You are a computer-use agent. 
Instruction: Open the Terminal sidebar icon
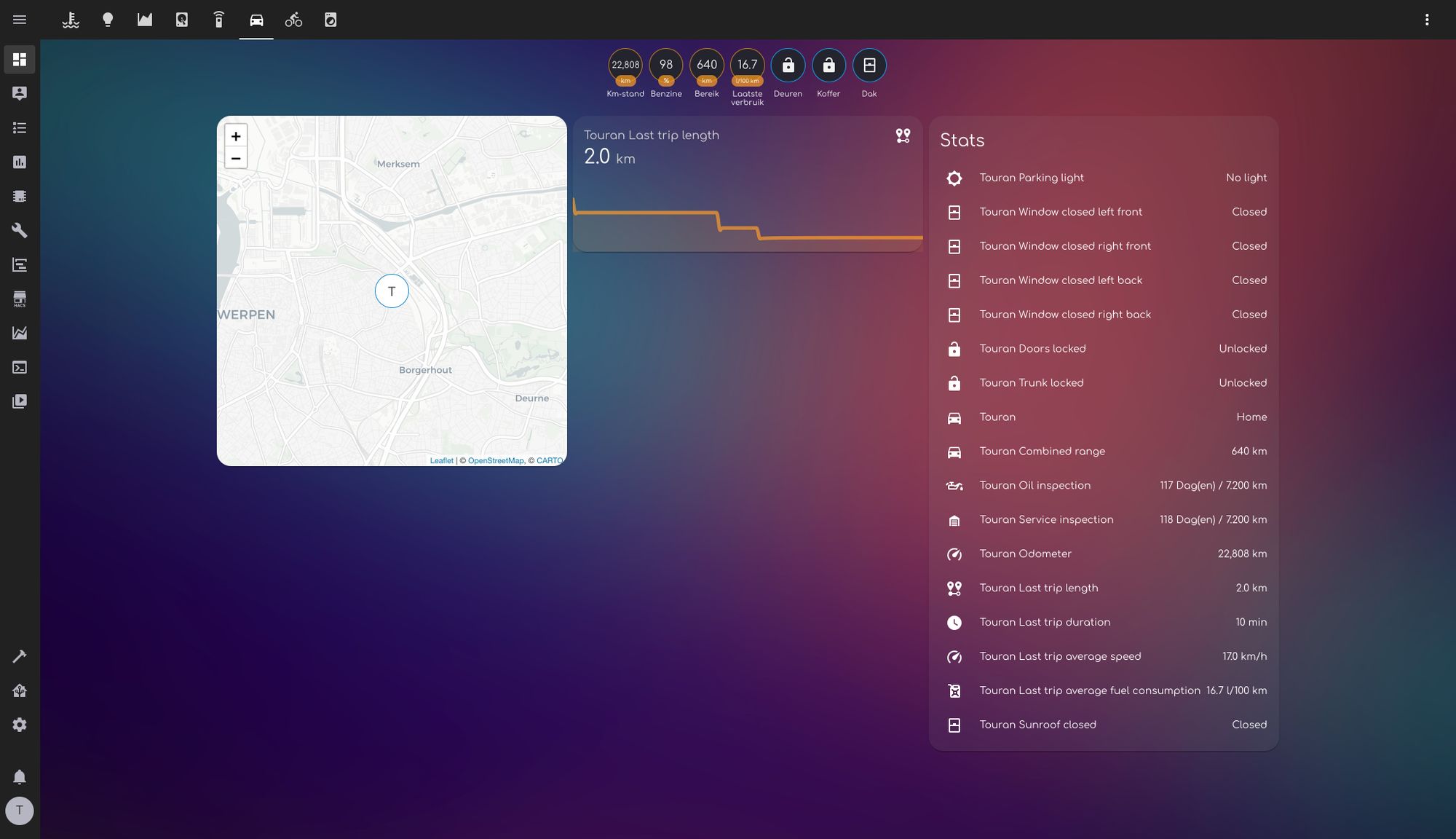(20, 367)
